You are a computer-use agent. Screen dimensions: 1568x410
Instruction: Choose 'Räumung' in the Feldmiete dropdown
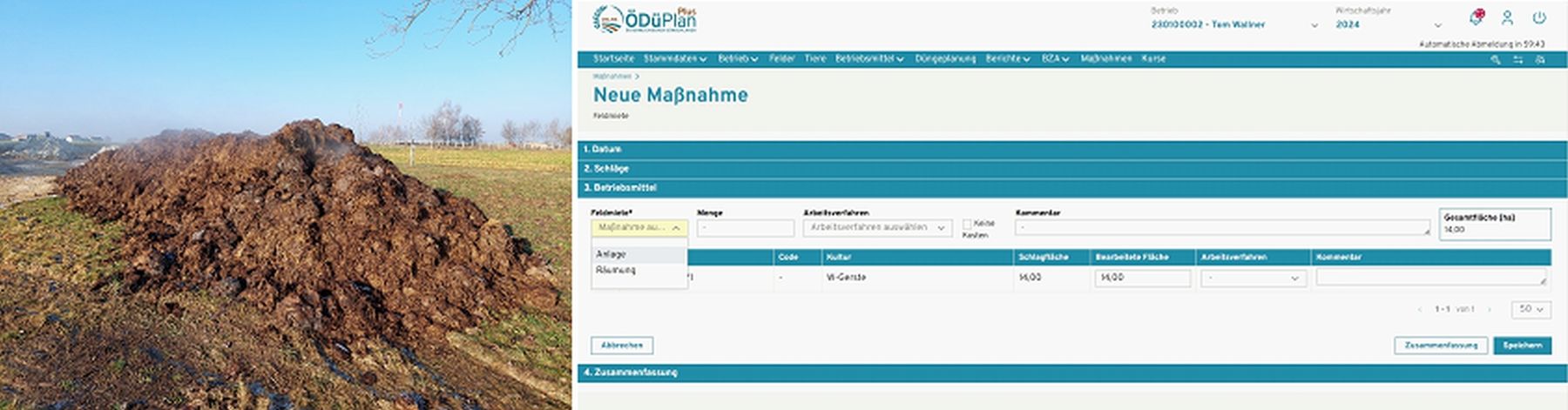point(616,271)
